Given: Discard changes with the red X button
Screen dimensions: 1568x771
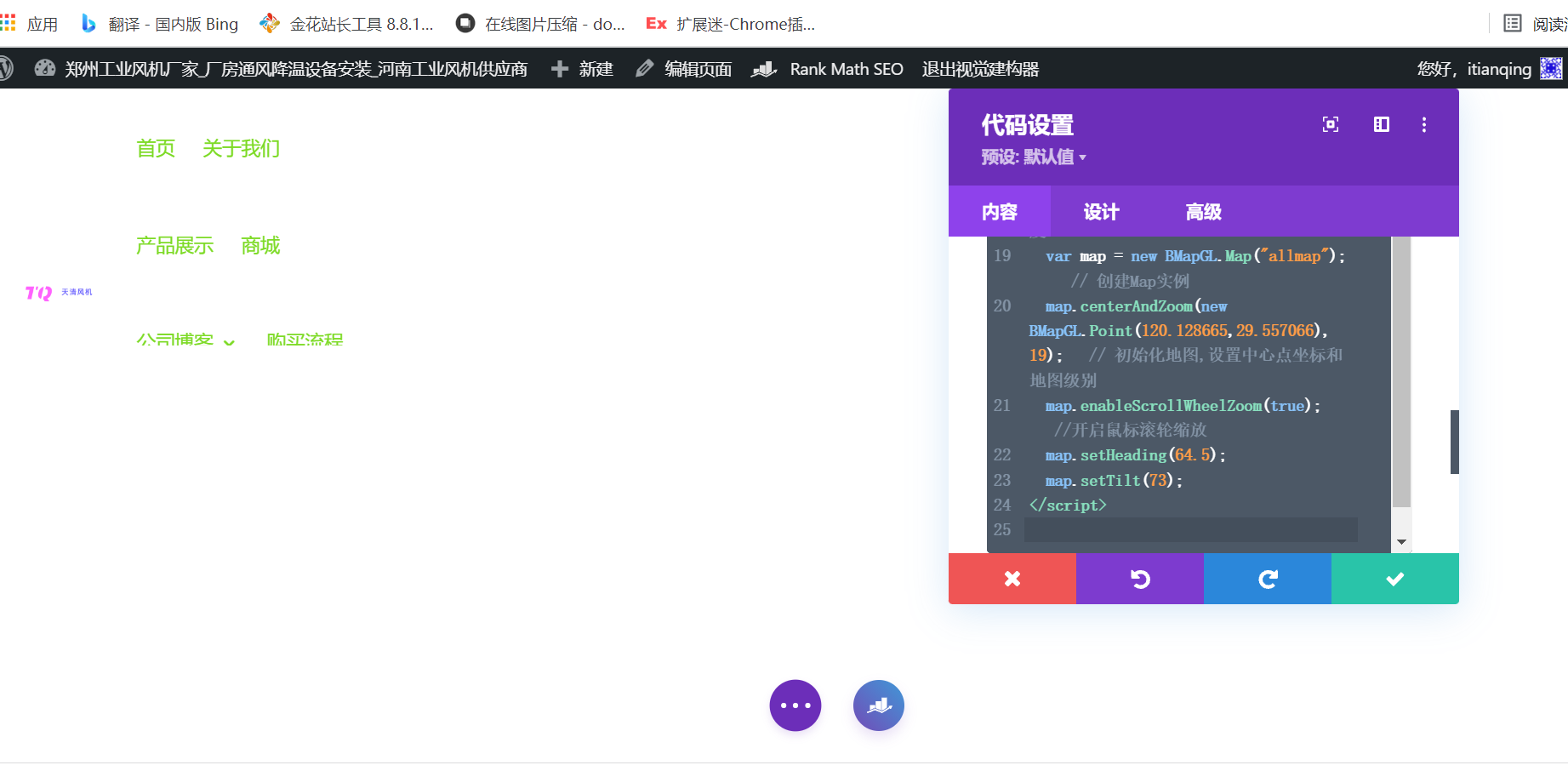Looking at the screenshot, I should [x=1012, y=579].
